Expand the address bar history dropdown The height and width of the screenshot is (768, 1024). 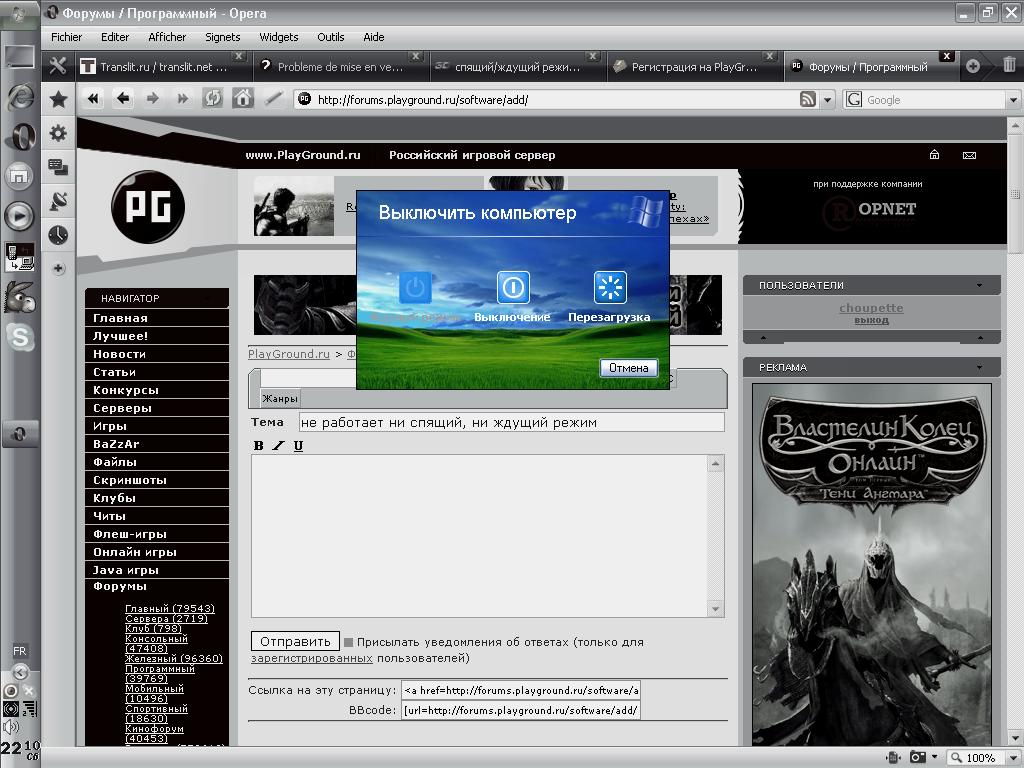pyautogui.click(x=827, y=100)
